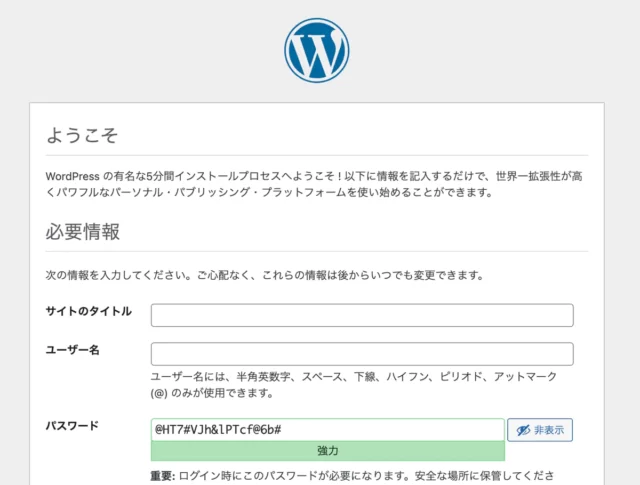This screenshot has width=640, height=485.
Task: Click the パスワード label
Action: (x=72, y=425)
